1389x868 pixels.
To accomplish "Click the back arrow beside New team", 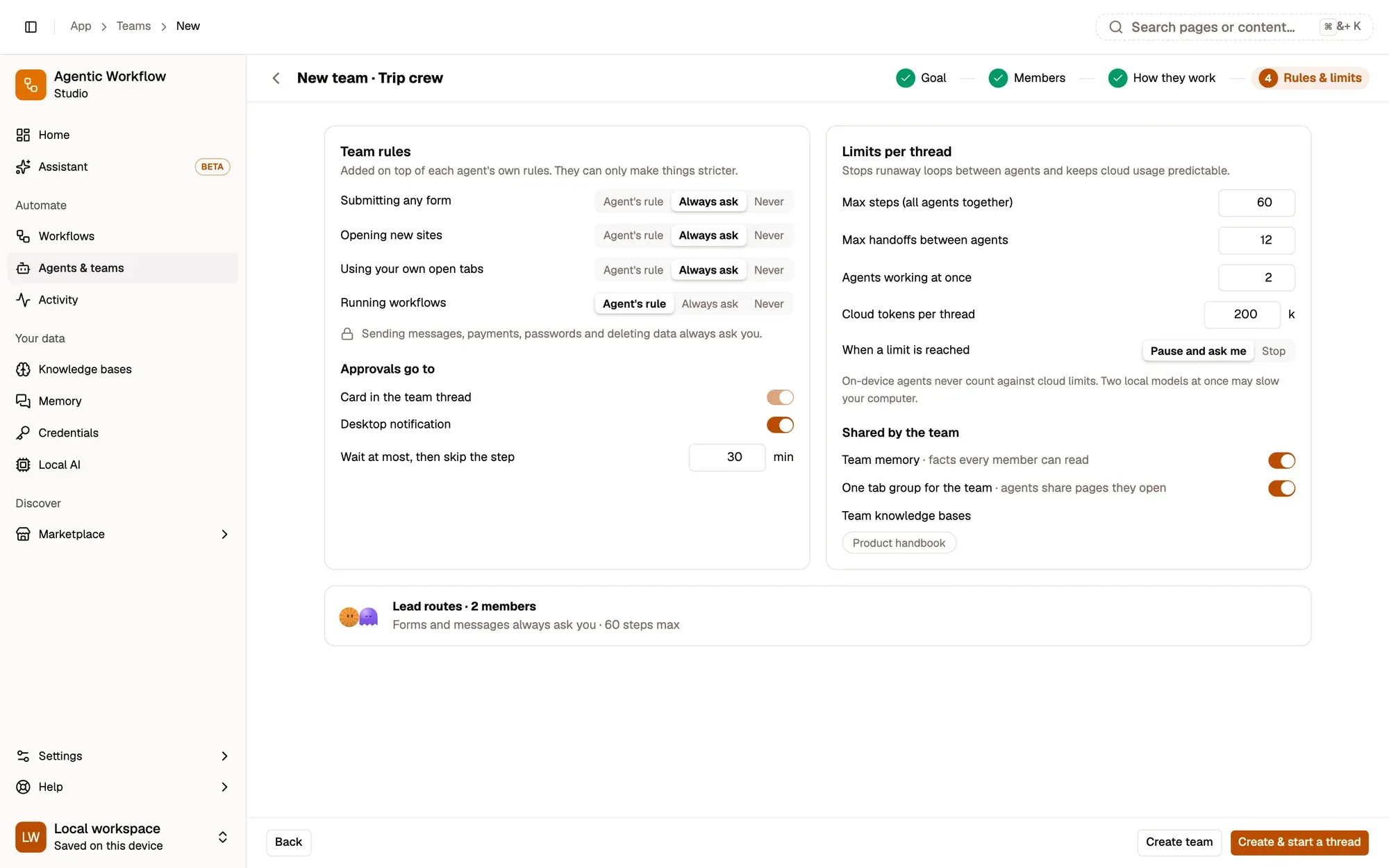I will point(276,78).
